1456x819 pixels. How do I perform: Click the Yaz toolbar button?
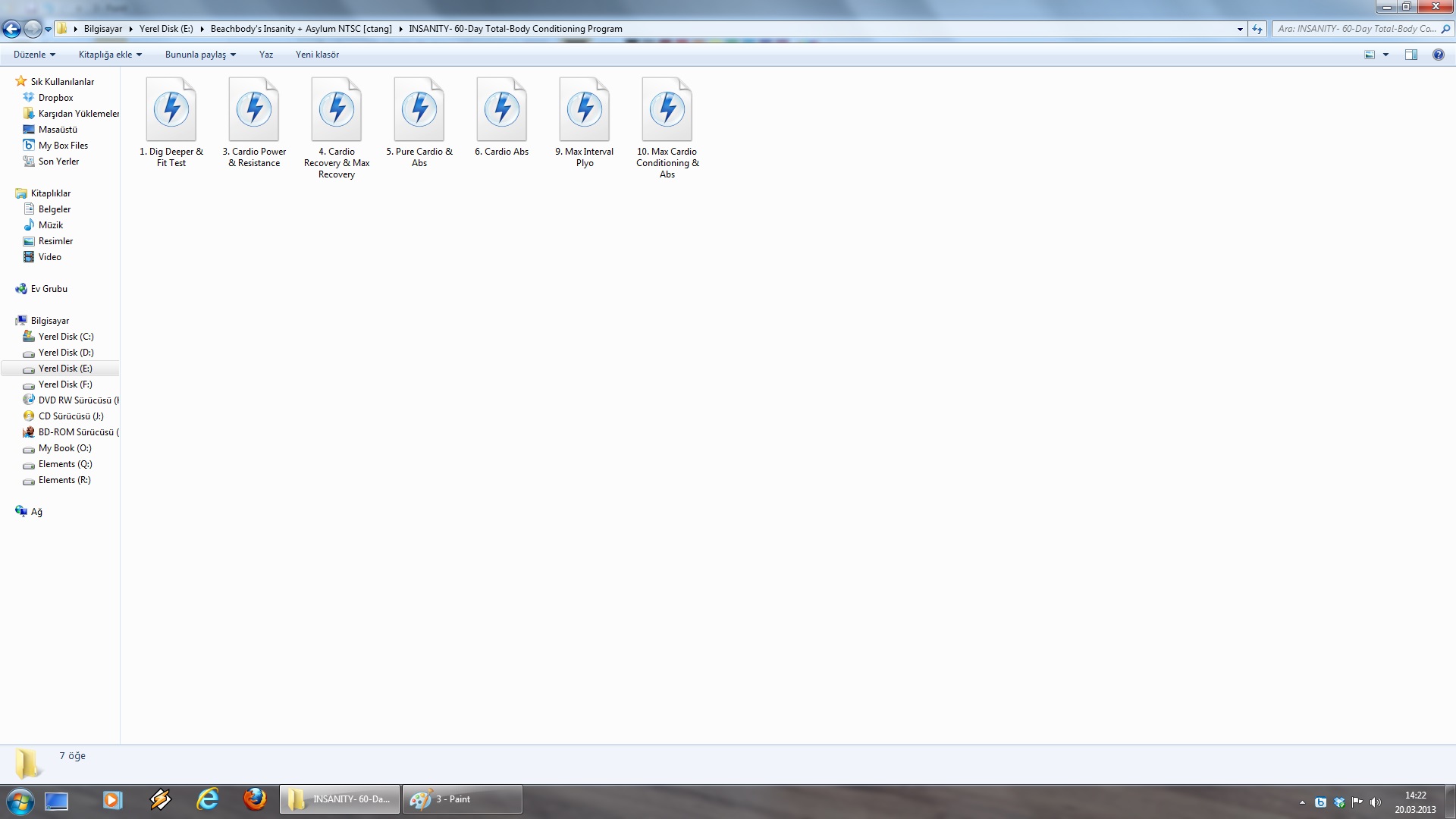pos(266,55)
